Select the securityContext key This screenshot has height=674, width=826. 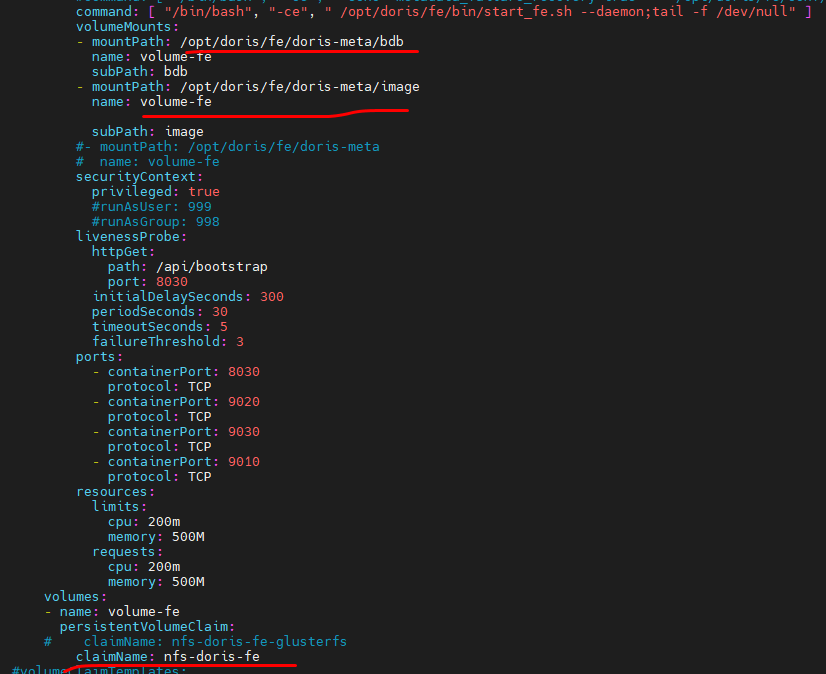(140, 176)
